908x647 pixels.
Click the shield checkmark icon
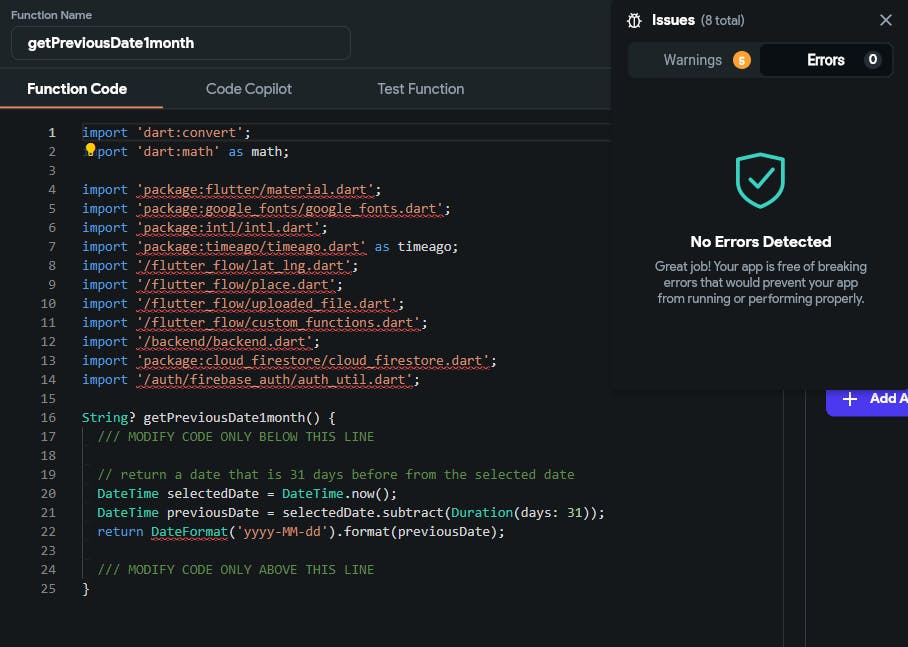760,180
